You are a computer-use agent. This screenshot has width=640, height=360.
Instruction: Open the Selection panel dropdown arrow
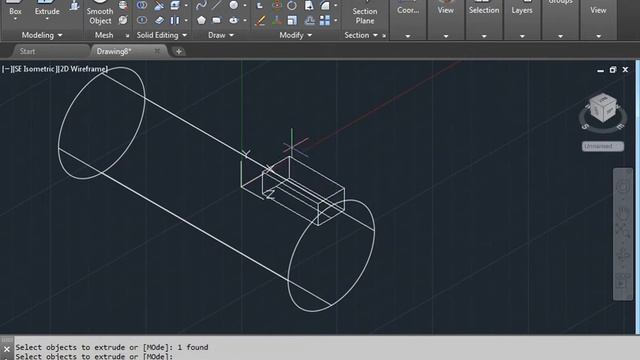click(484, 36)
